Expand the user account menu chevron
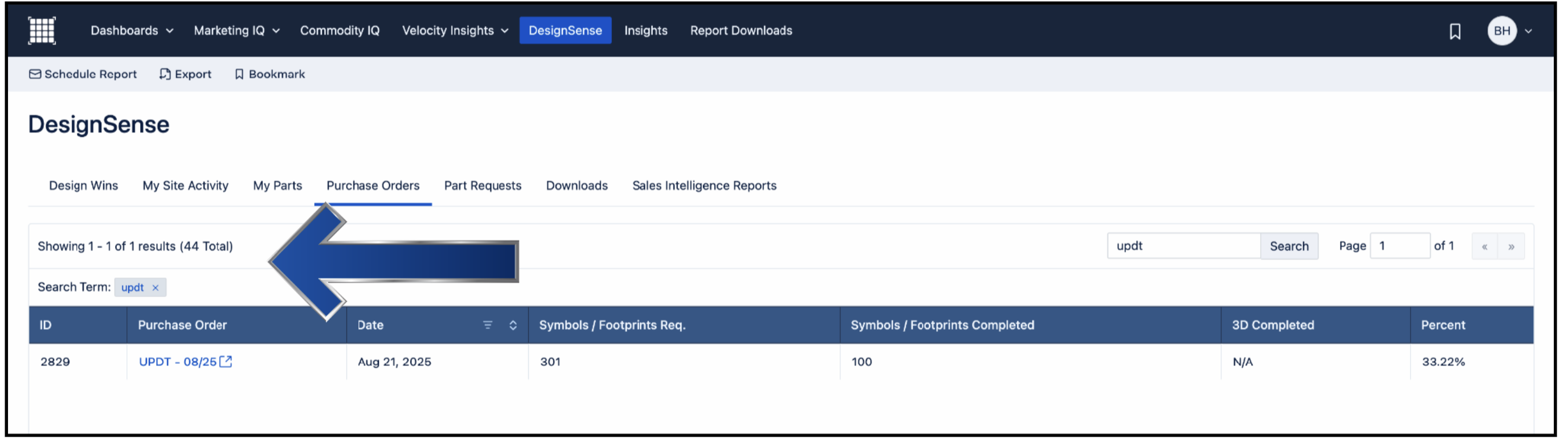Screen dimensions: 1568x444 [1529, 31]
